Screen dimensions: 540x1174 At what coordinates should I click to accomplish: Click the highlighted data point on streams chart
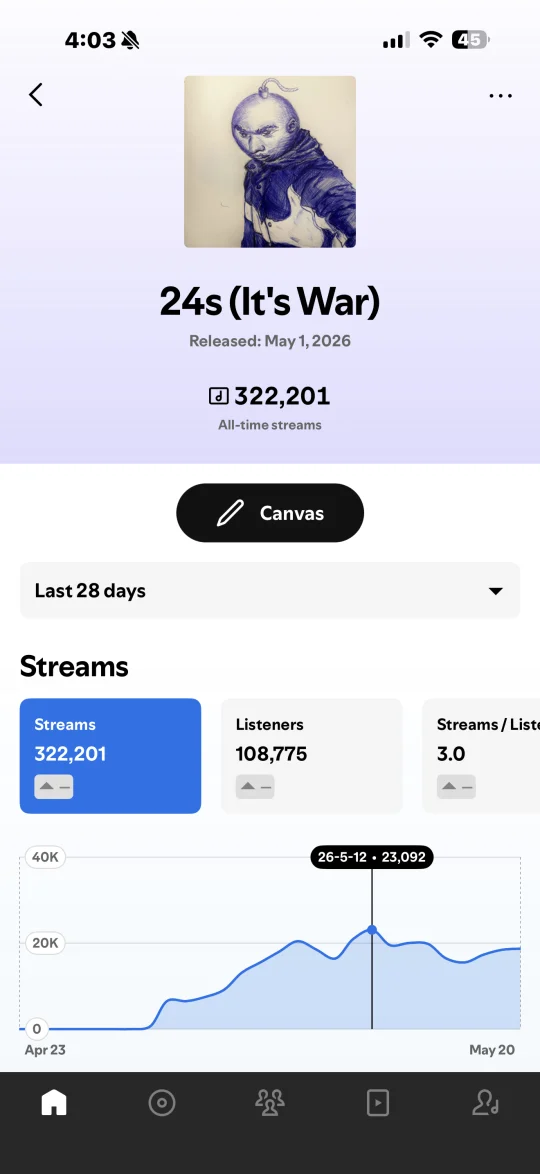[371, 930]
